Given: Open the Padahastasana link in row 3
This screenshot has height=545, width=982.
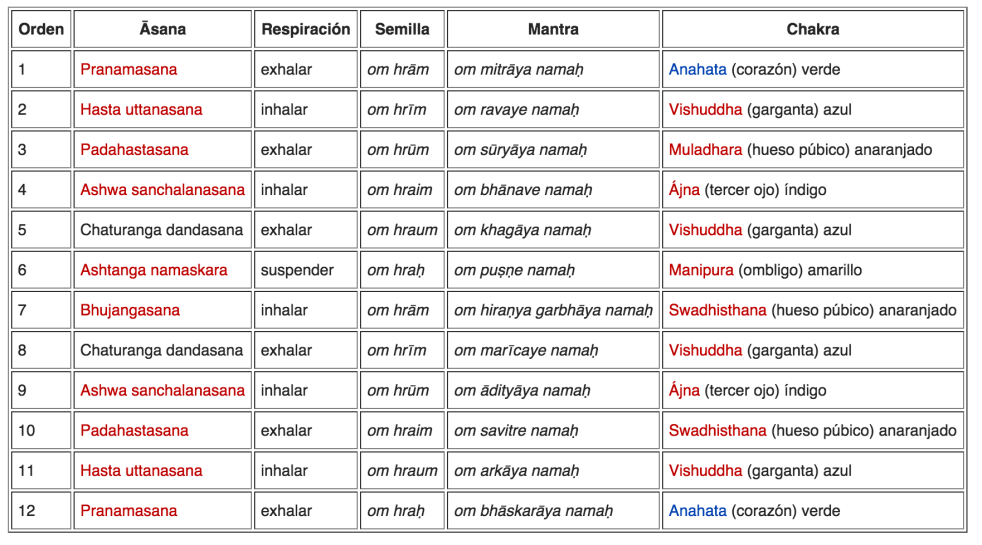Looking at the screenshot, I should [134, 150].
